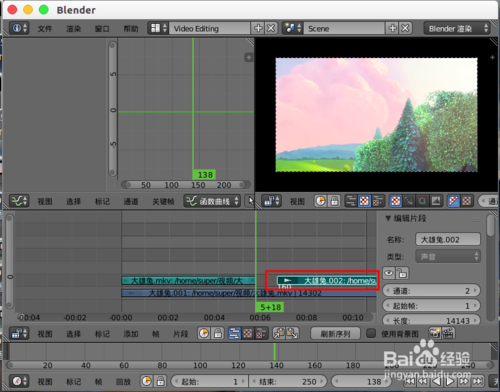Open the 添加 menu in sequencer header

[131, 334]
